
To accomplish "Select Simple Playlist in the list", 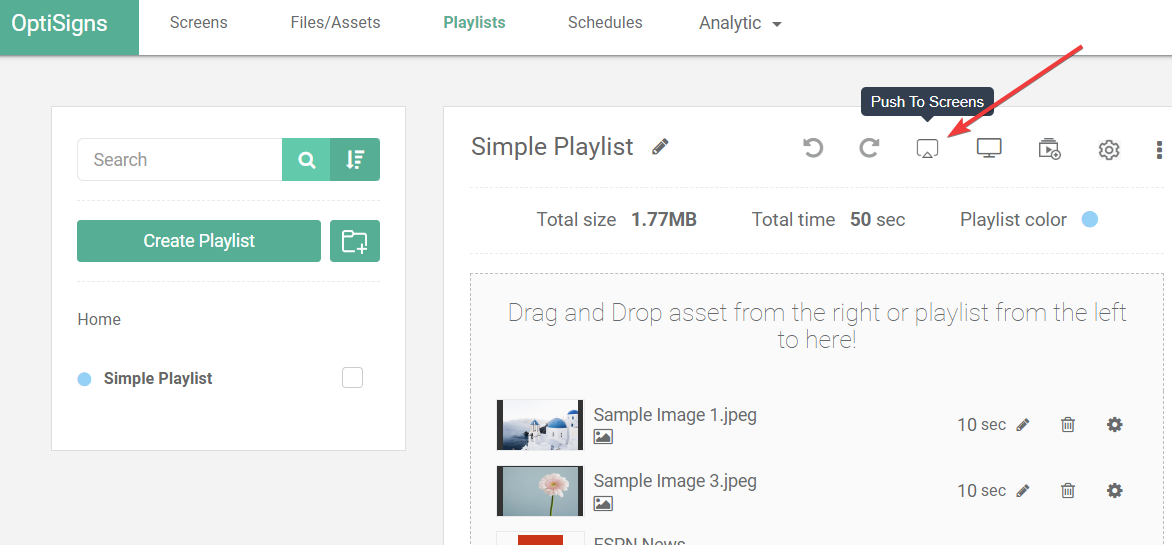I will (x=158, y=378).
